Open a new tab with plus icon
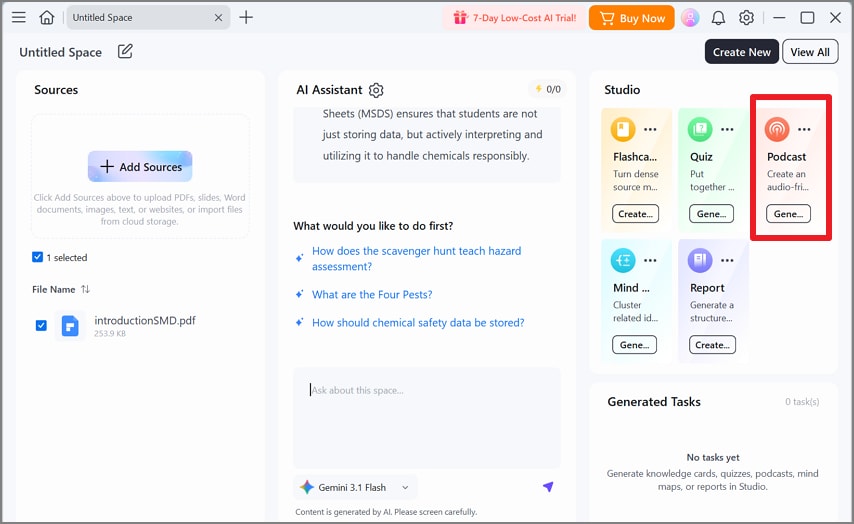 [246, 17]
